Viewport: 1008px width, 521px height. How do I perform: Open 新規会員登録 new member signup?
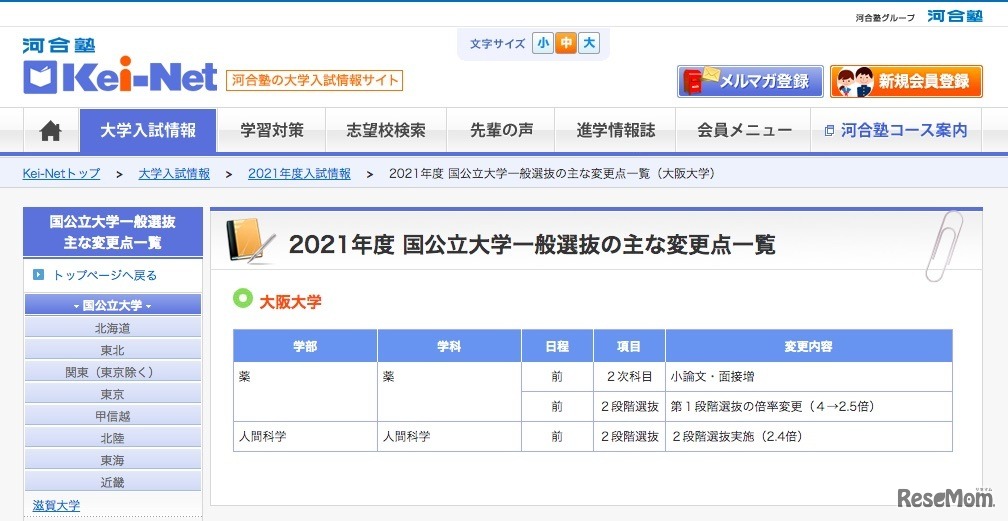pos(906,82)
